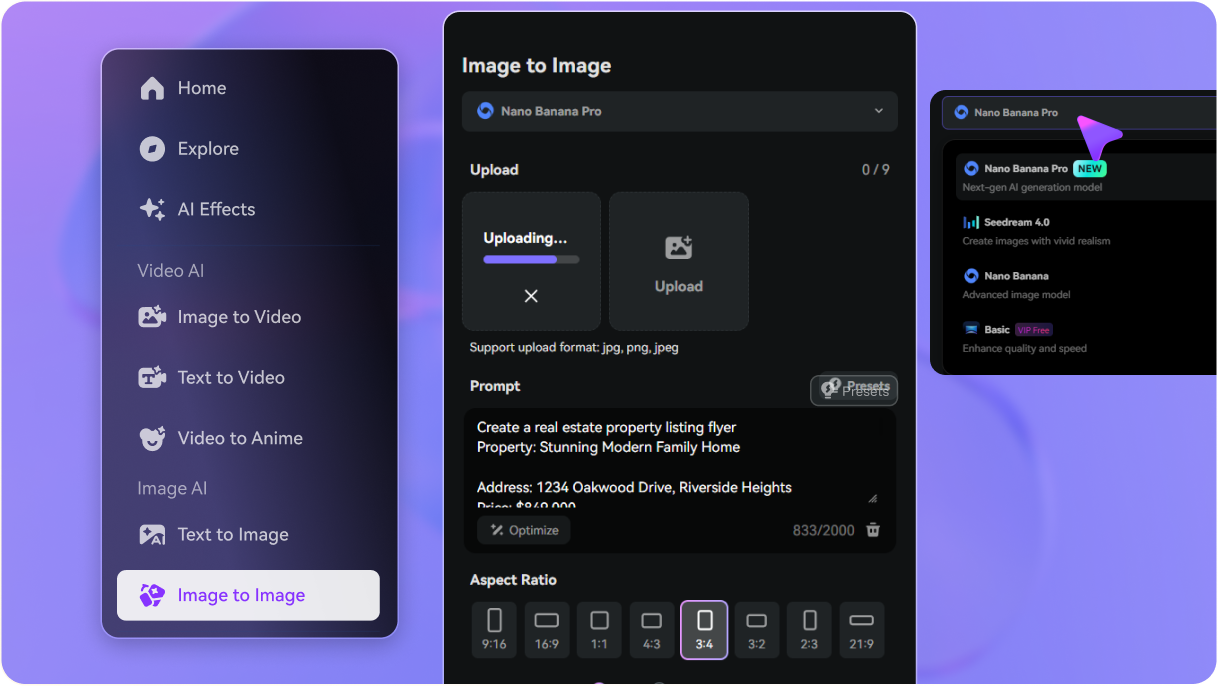
Task: Open the prompt Presets
Action: [x=853, y=390]
